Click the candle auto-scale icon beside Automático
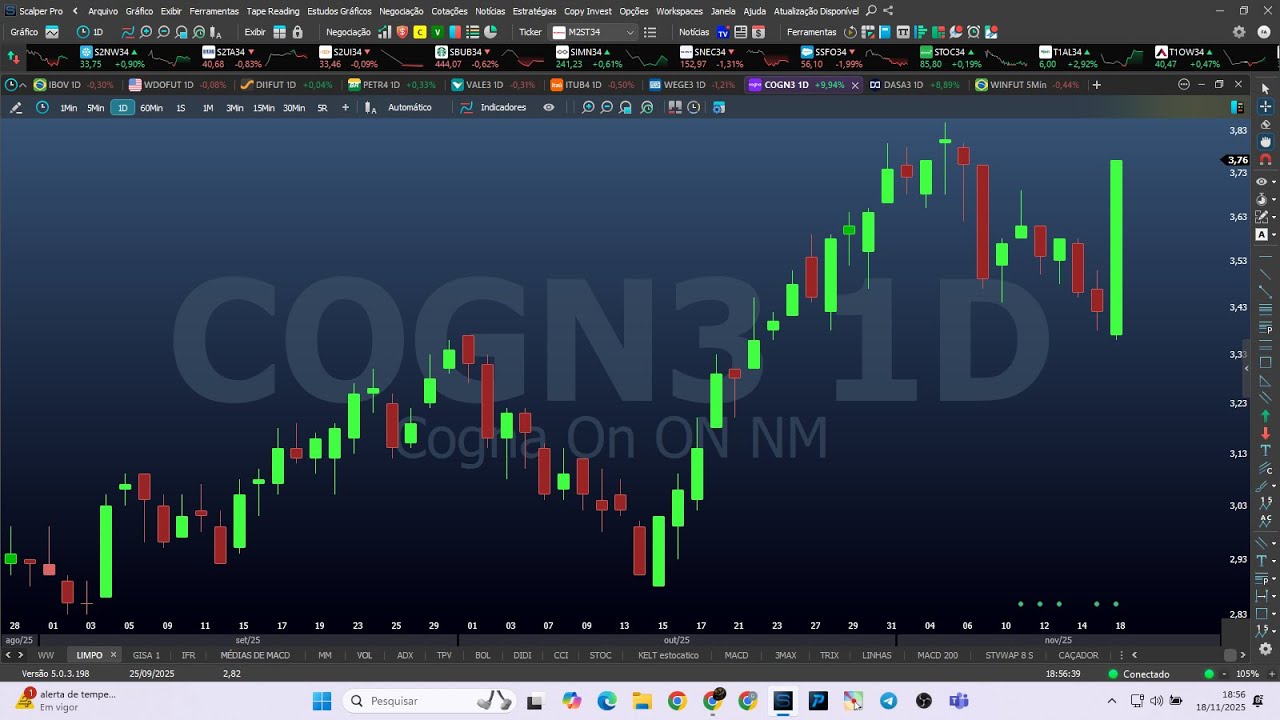Image resolution: width=1280 pixels, height=720 pixels. coord(370,107)
